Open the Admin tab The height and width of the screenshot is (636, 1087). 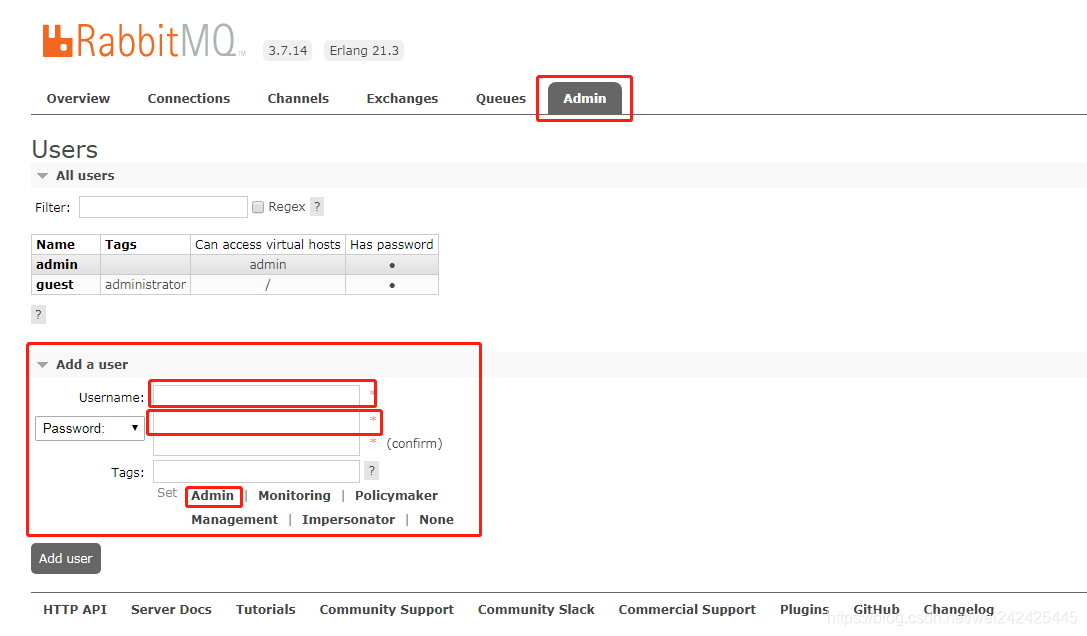[x=584, y=98]
